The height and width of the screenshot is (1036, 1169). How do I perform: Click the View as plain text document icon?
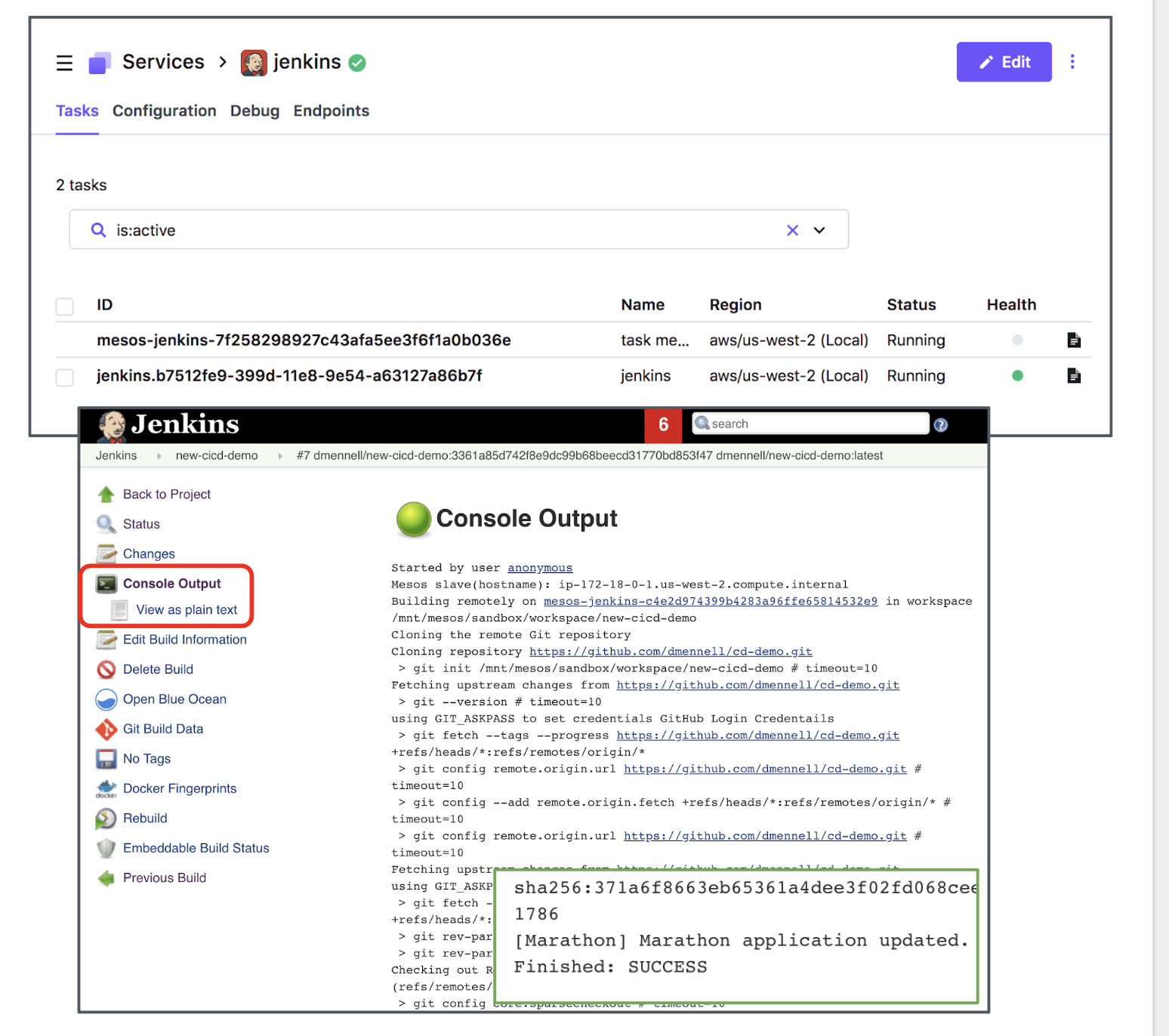119,610
